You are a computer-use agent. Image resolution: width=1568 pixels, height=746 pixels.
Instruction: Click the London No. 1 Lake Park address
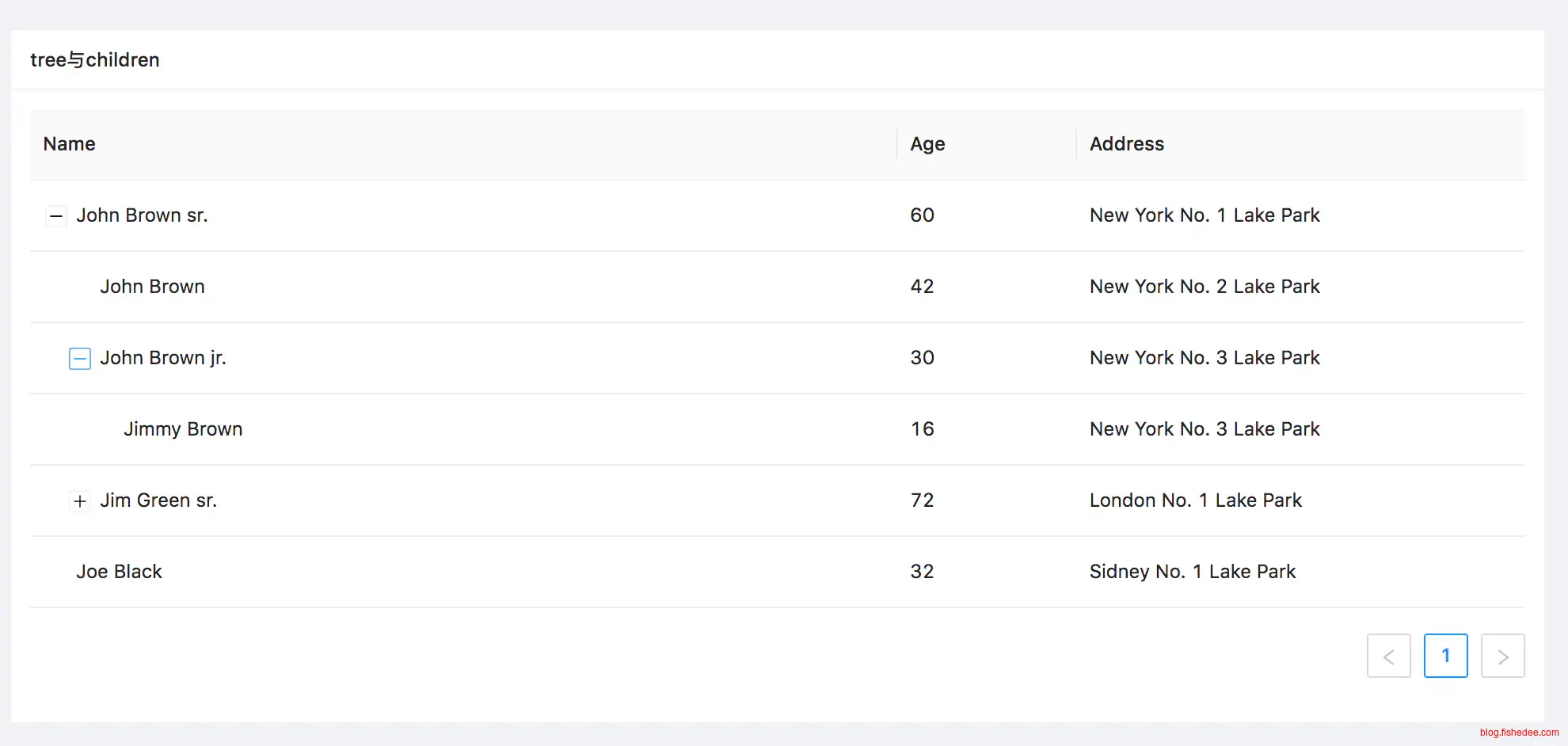coord(1195,501)
